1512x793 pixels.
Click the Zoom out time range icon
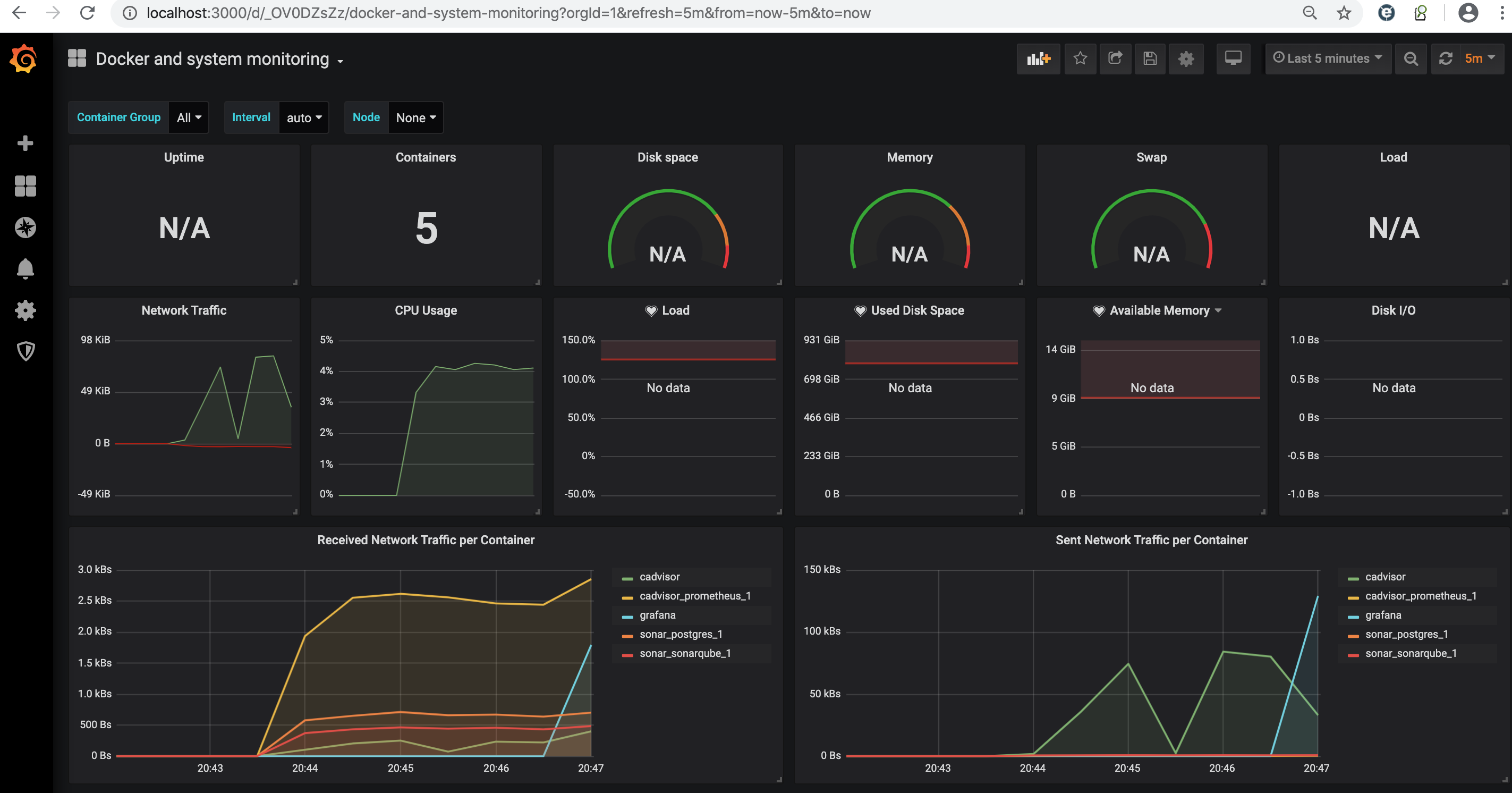pos(1411,59)
